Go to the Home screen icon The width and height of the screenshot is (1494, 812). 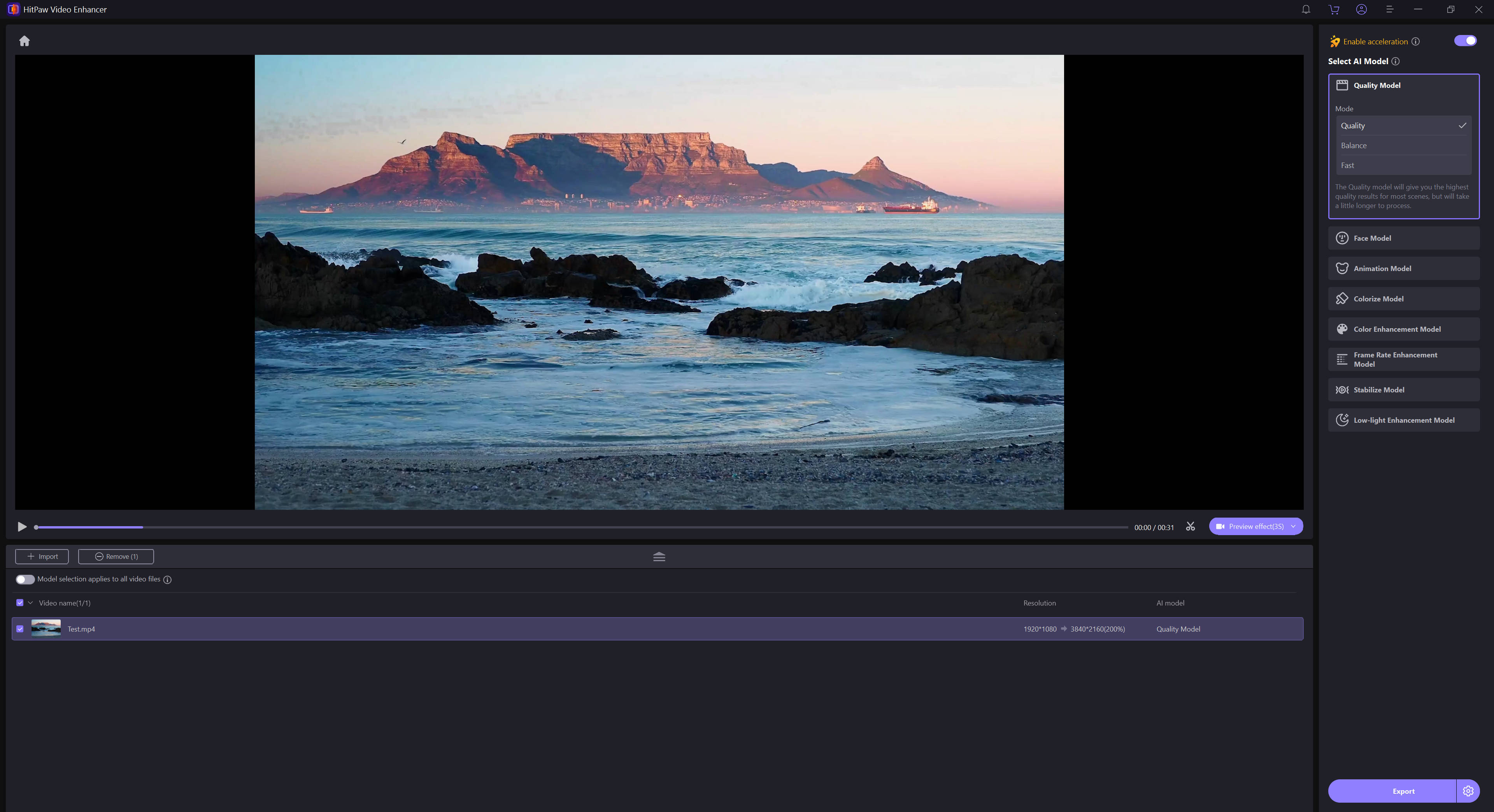pos(25,41)
